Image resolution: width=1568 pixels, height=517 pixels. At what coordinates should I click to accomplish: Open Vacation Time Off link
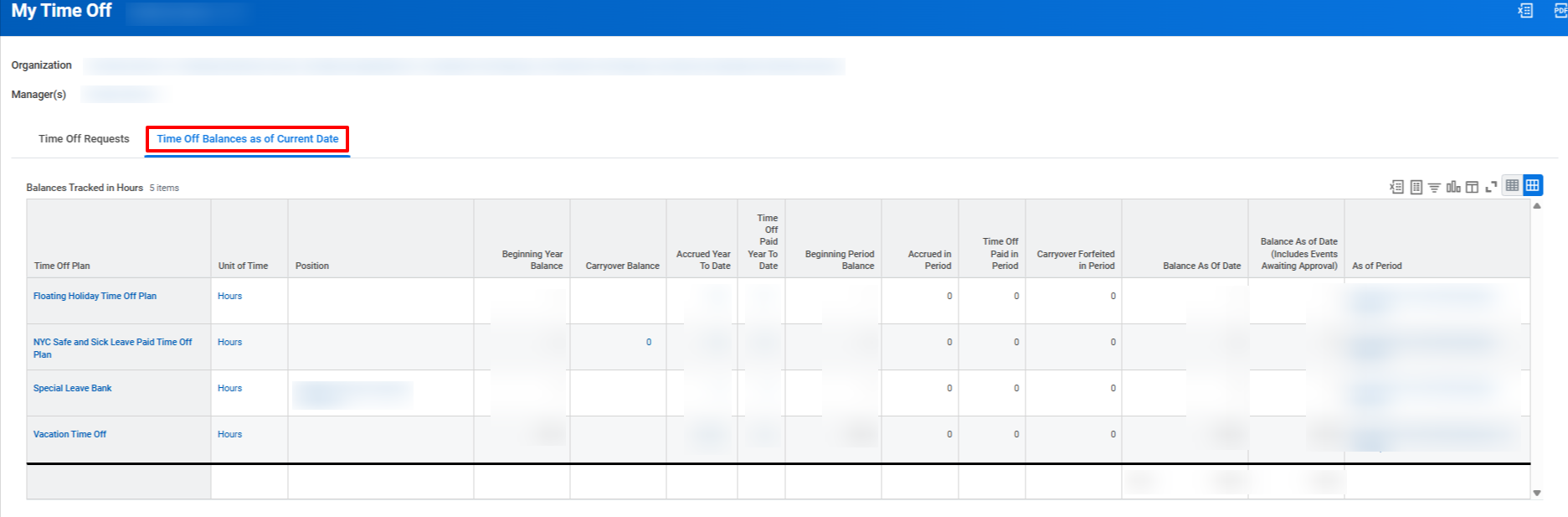coord(69,434)
